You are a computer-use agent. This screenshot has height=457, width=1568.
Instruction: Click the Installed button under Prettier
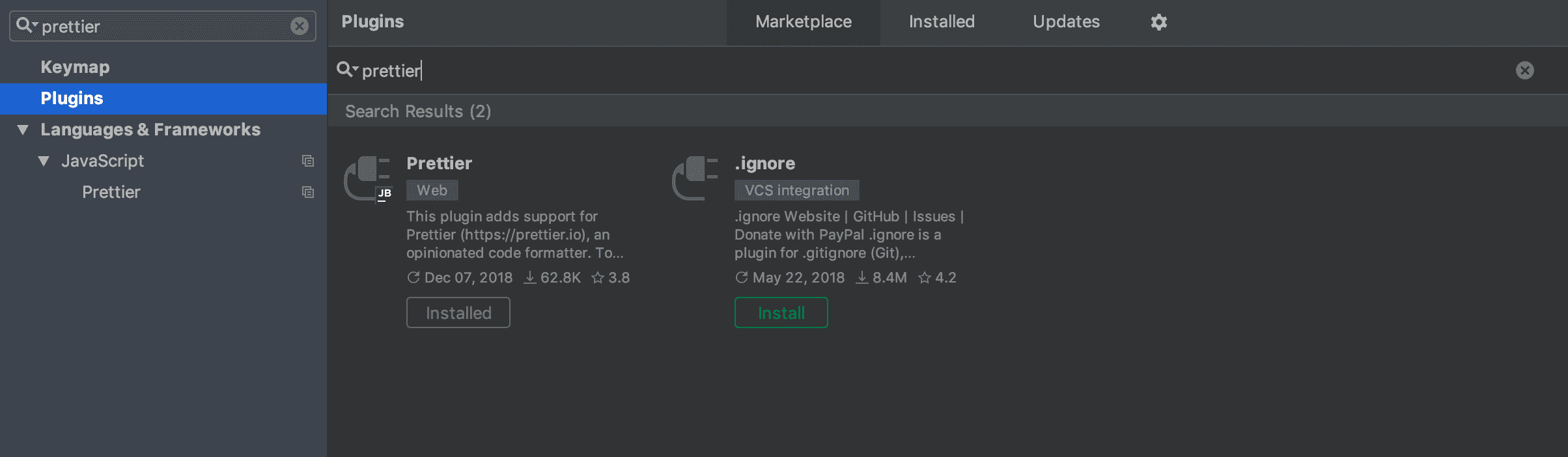(x=458, y=312)
